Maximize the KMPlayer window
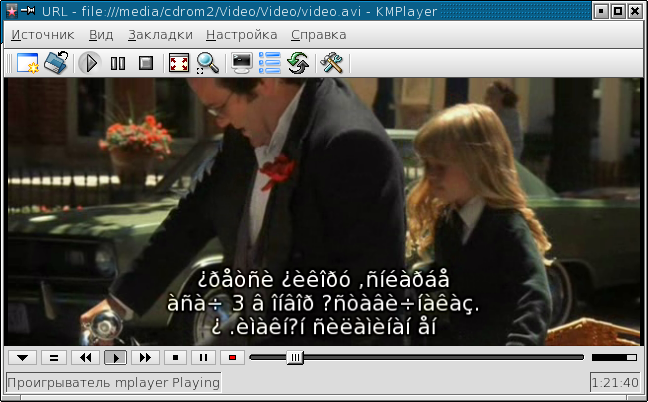Image resolution: width=648 pixels, height=402 pixels. click(x=618, y=11)
